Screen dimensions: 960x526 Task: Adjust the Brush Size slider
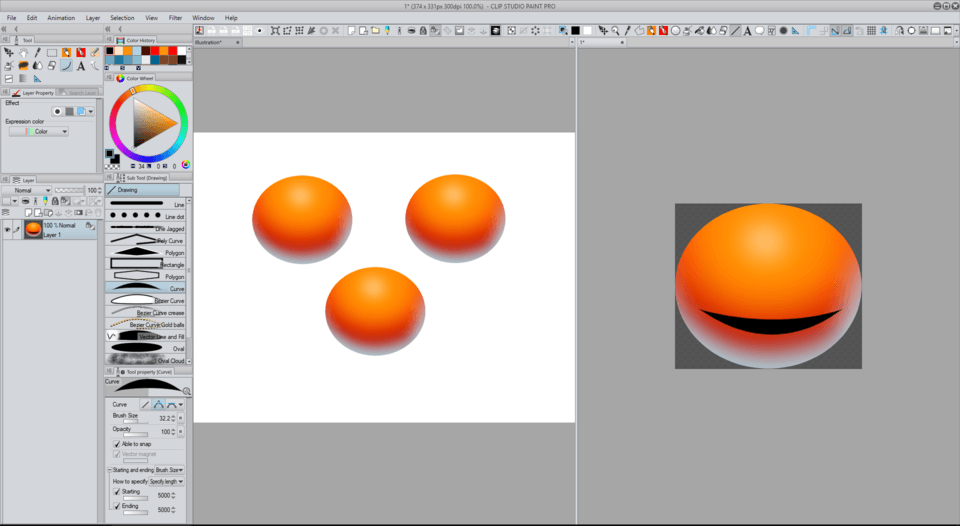[136, 422]
